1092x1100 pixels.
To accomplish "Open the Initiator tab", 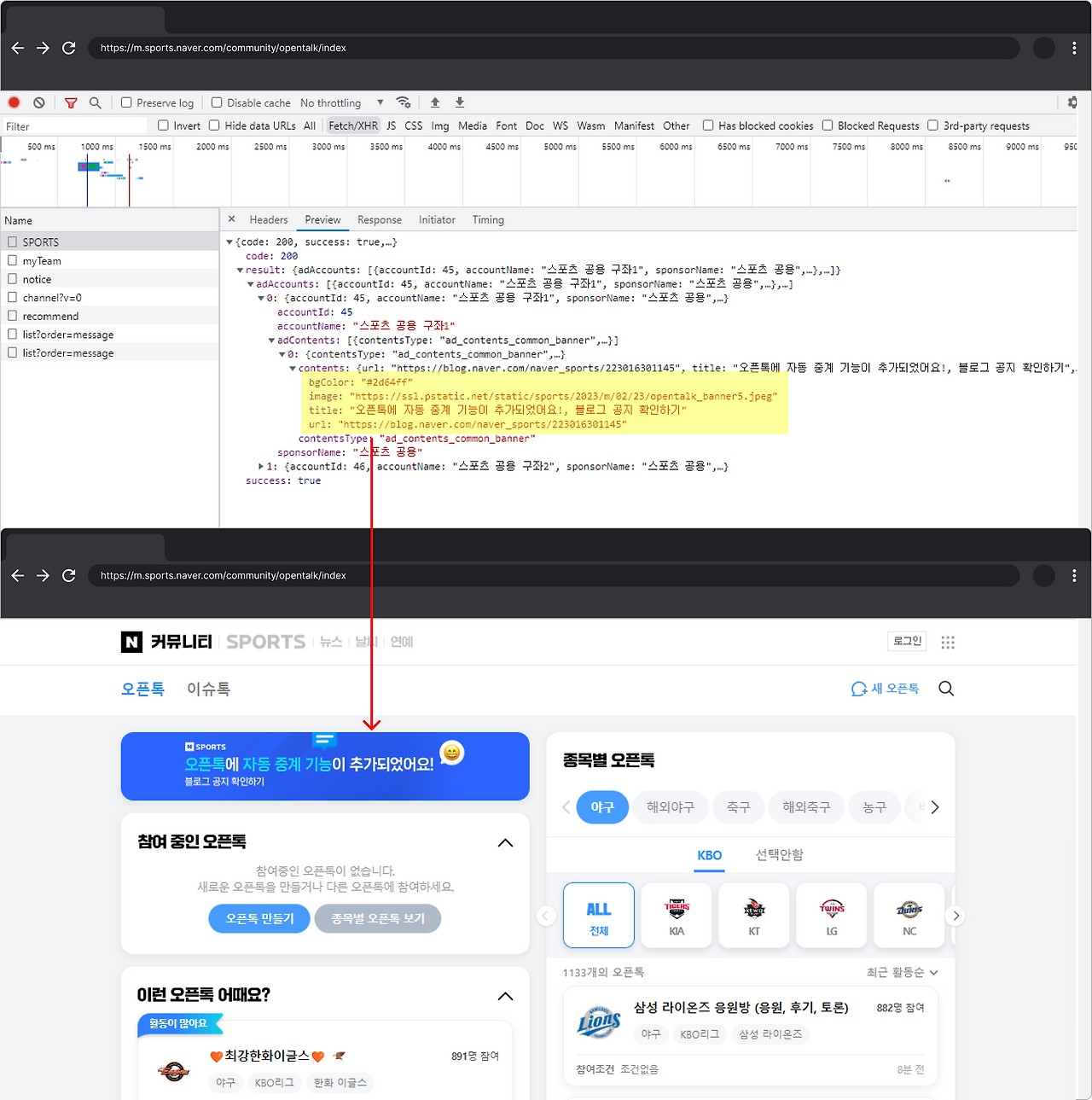I will tap(437, 220).
